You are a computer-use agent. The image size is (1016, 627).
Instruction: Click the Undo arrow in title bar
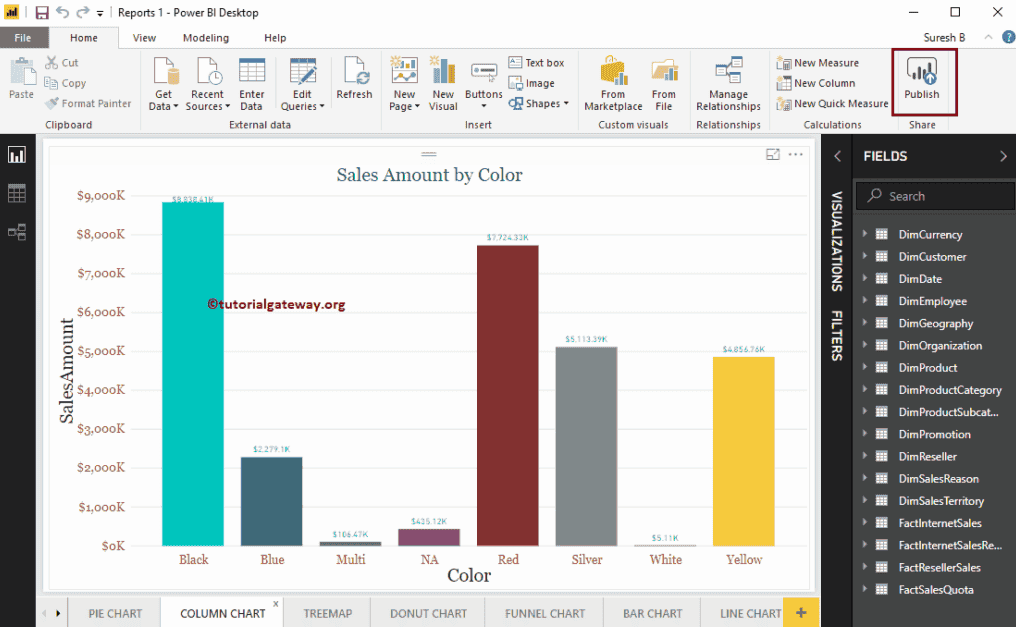(x=62, y=12)
